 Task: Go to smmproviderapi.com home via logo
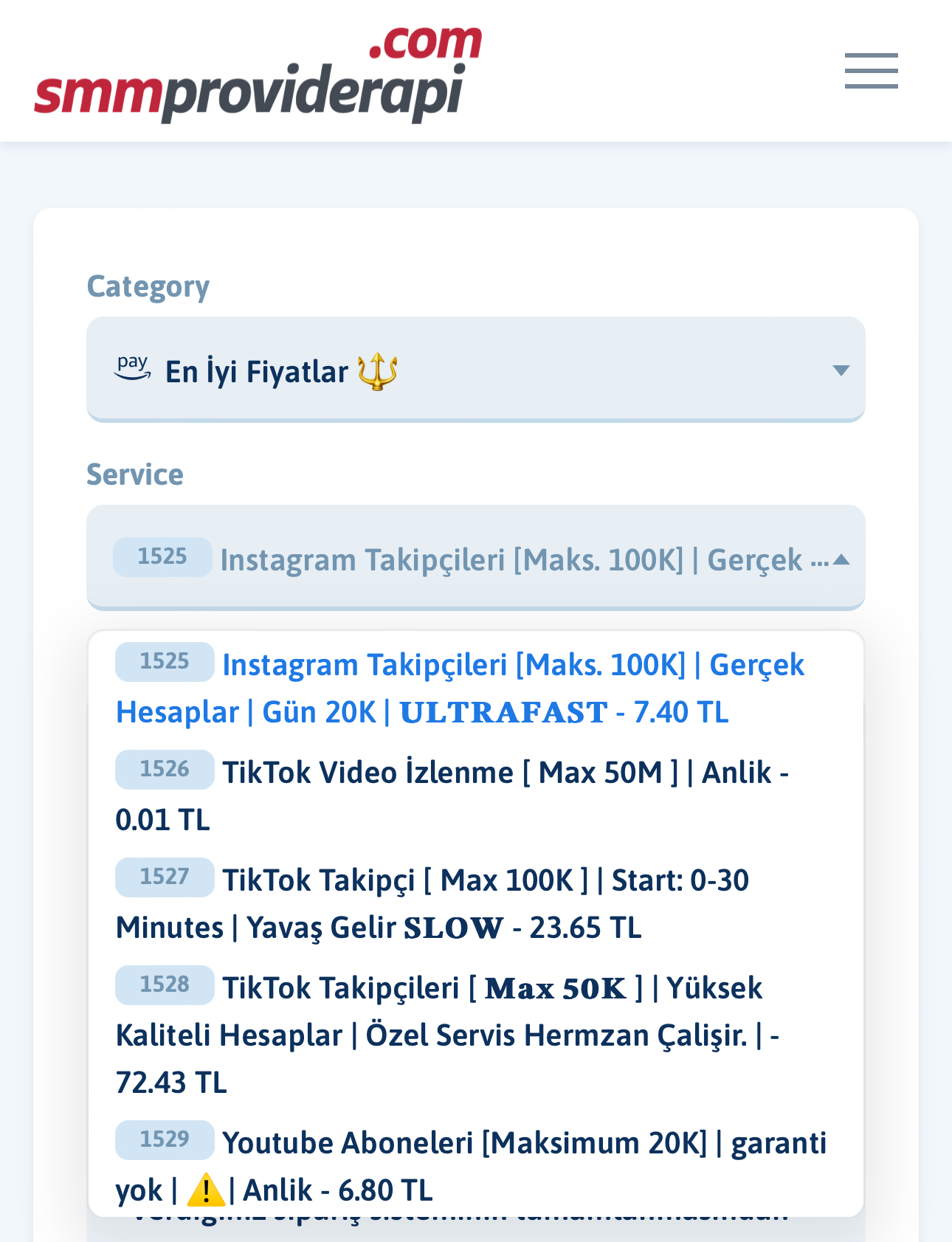(258, 74)
